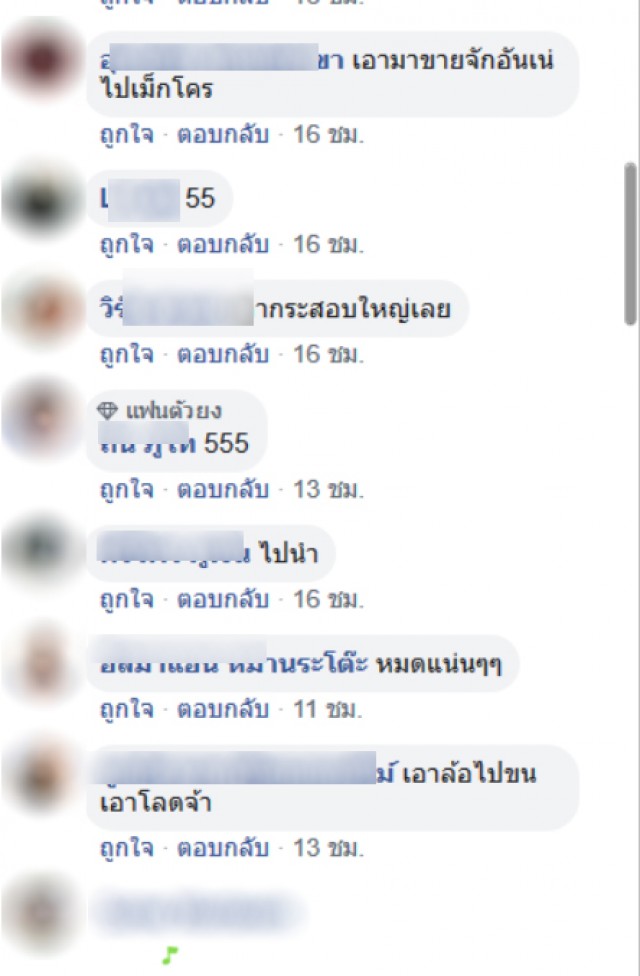Reply to the ไปนำ comment
The width and height of the screenshot is (640, 976).
point(223,599)
